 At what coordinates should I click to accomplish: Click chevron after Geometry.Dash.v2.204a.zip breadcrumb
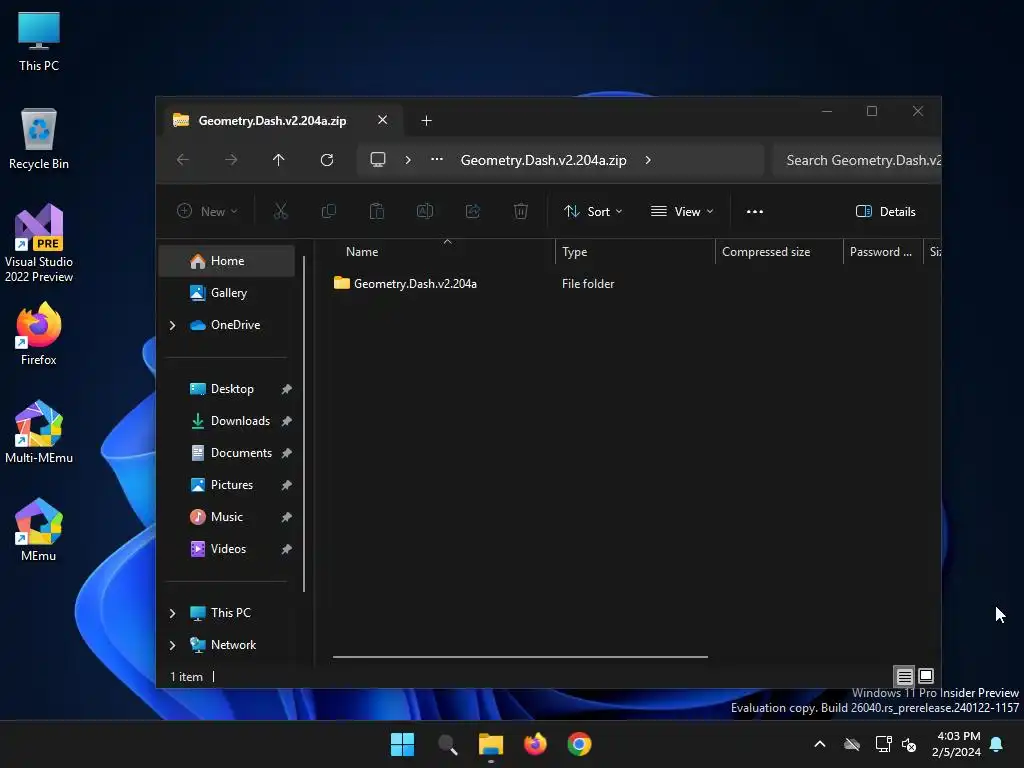[x=648, y=160]
